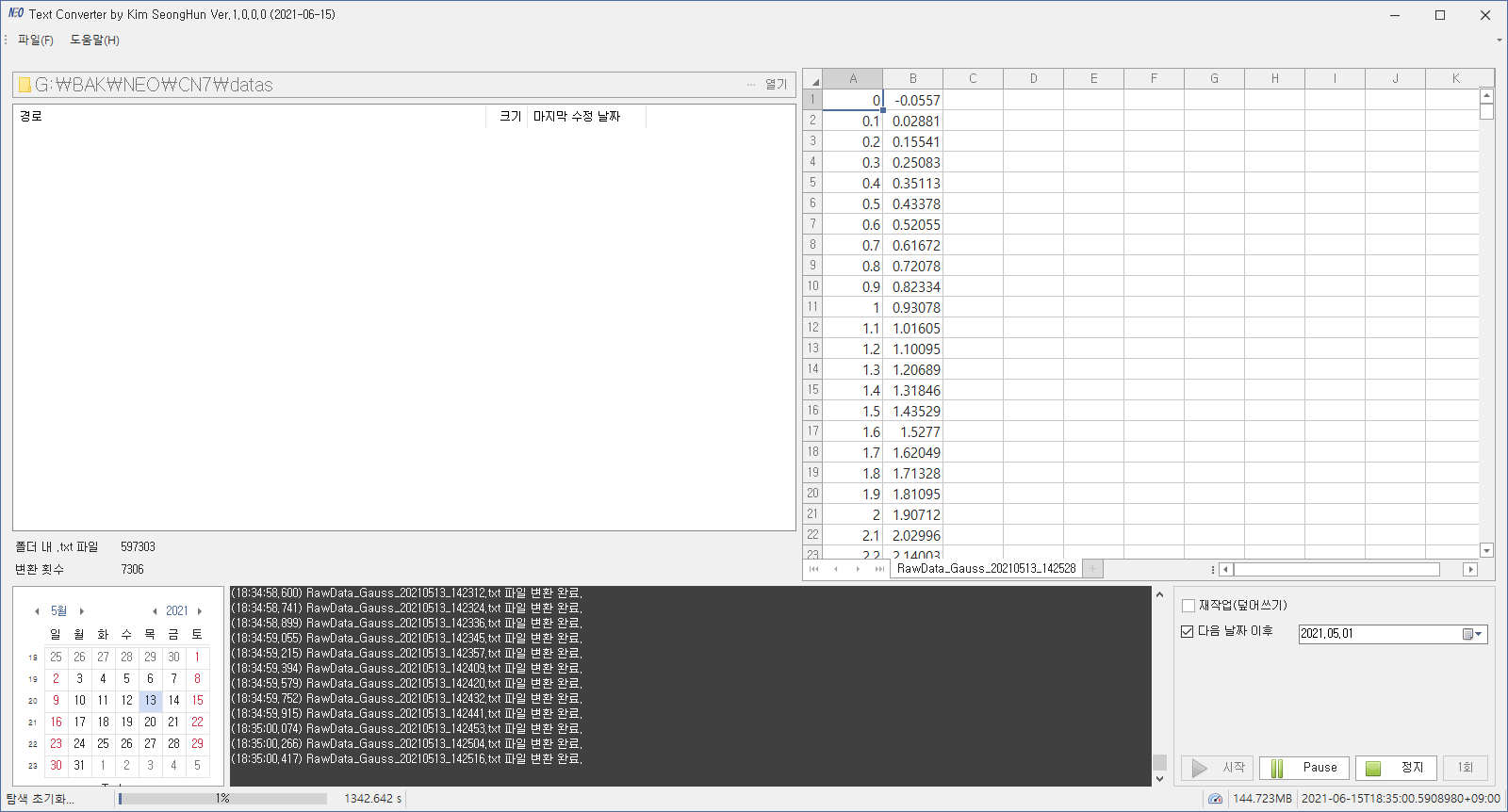Click cell B1 containing -0.0557
Image resolution: width=1508 pixels, height=812 pixels.
click(912, 100)
